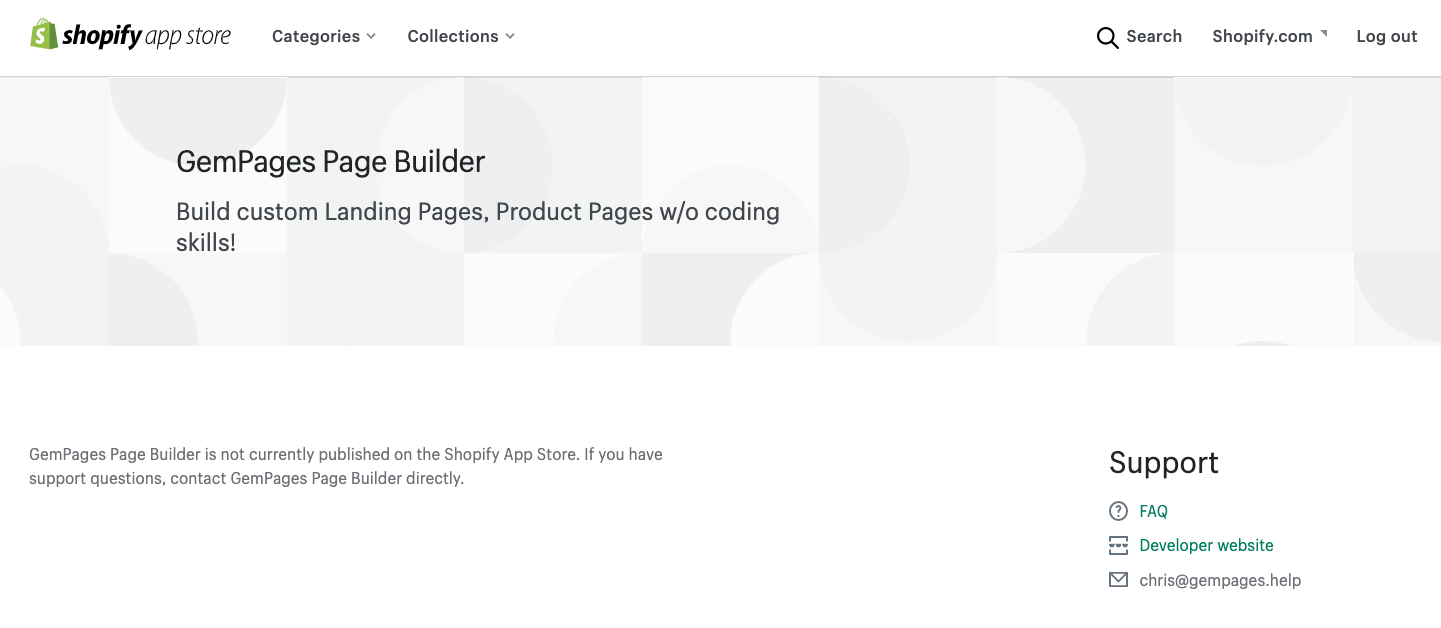Click the Shopify bag logo icon
Viewport: 1441px width, 628px height.
tap(44, 35)
